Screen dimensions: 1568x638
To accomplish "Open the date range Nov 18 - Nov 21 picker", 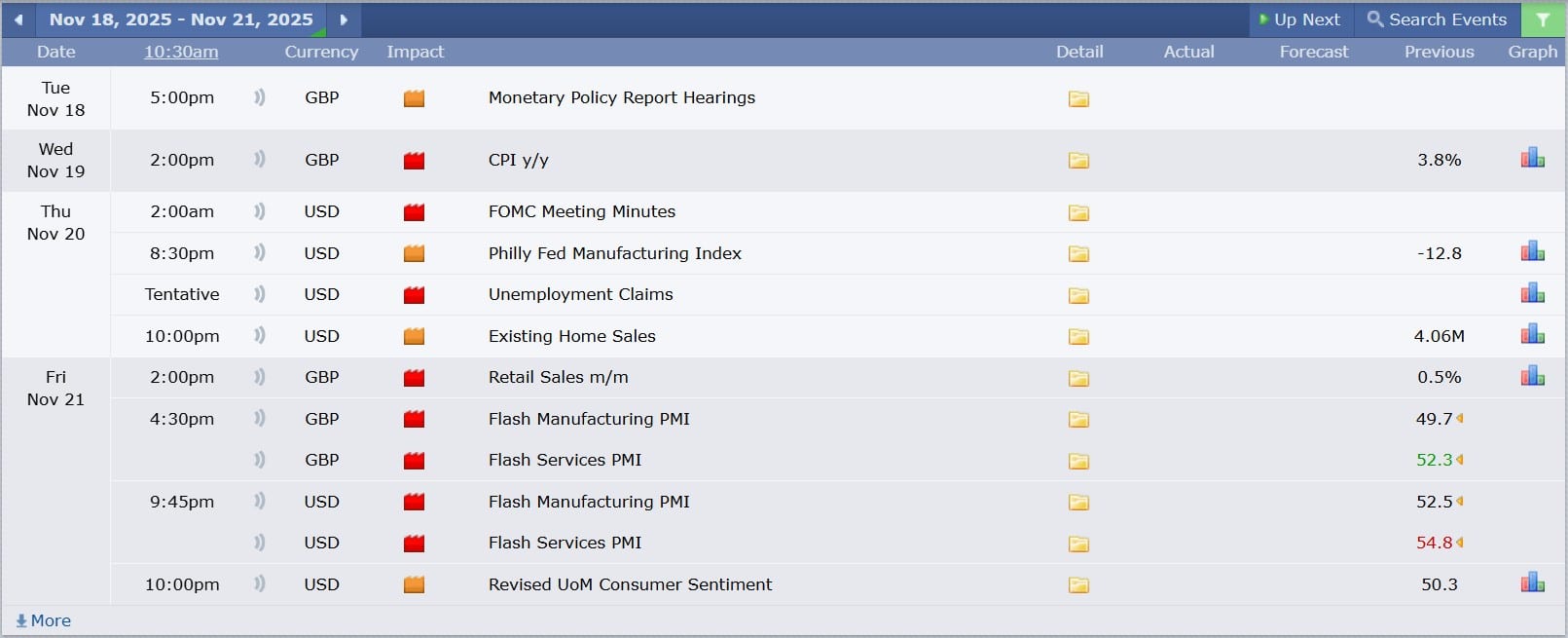I will [x=181, y=19].
